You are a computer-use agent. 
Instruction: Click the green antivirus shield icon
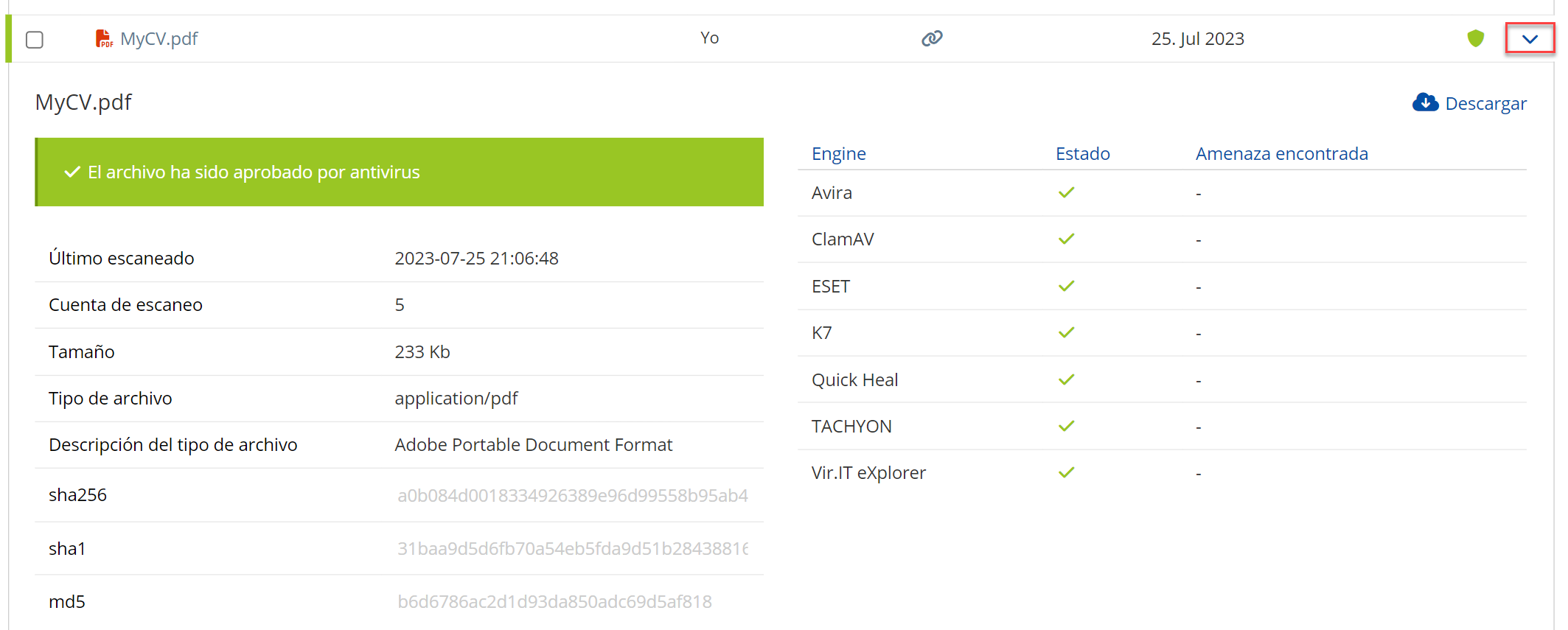pyautogui.click(x=1475, y=38)
